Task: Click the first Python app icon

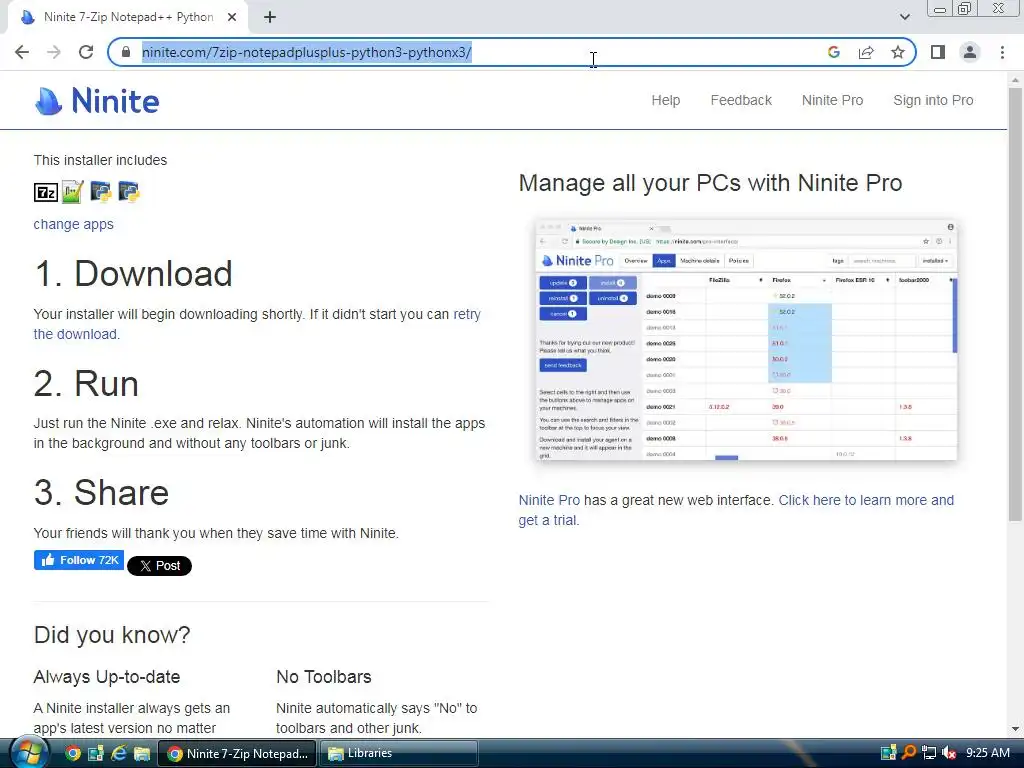Action: click(x=101, y=192)
